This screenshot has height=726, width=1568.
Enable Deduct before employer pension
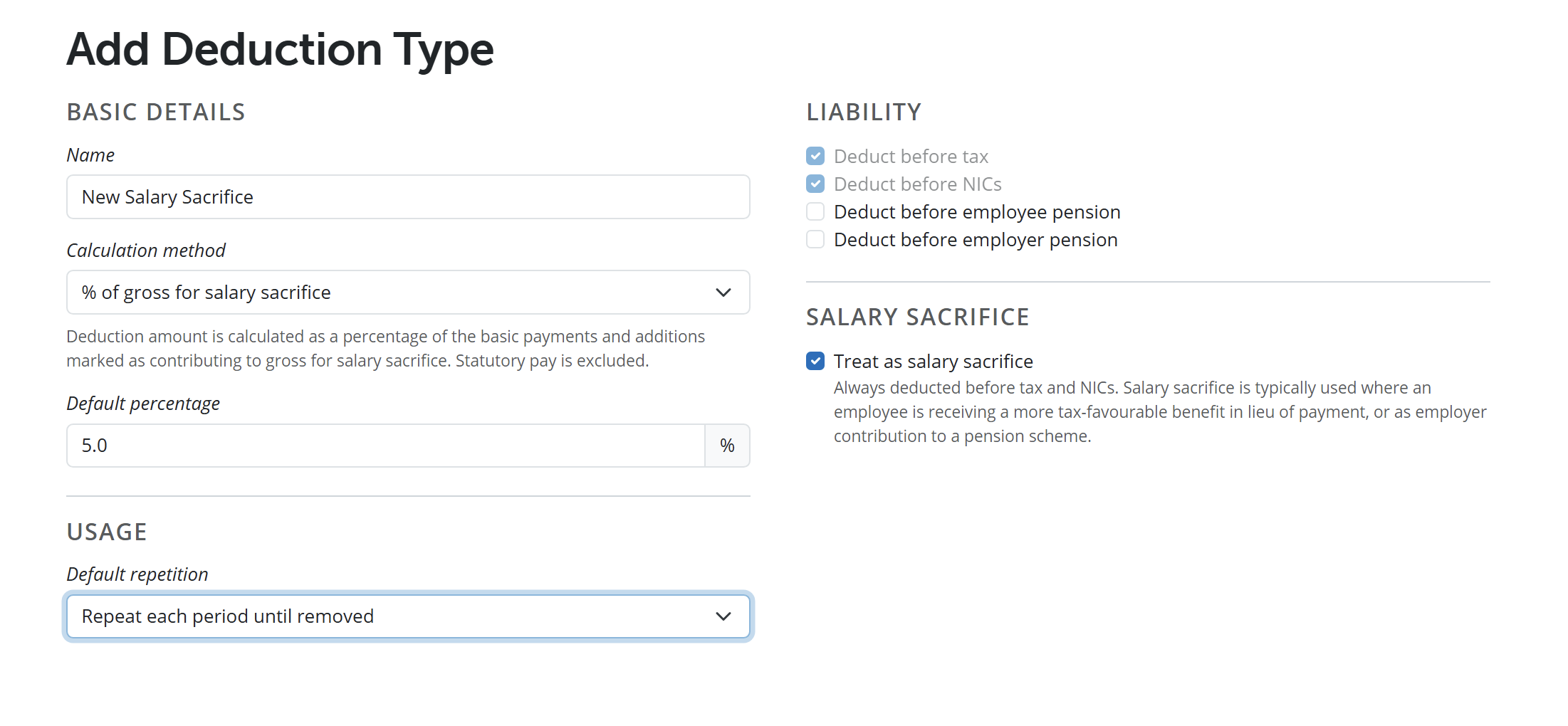pyautogui.click(x=815, y=239)
